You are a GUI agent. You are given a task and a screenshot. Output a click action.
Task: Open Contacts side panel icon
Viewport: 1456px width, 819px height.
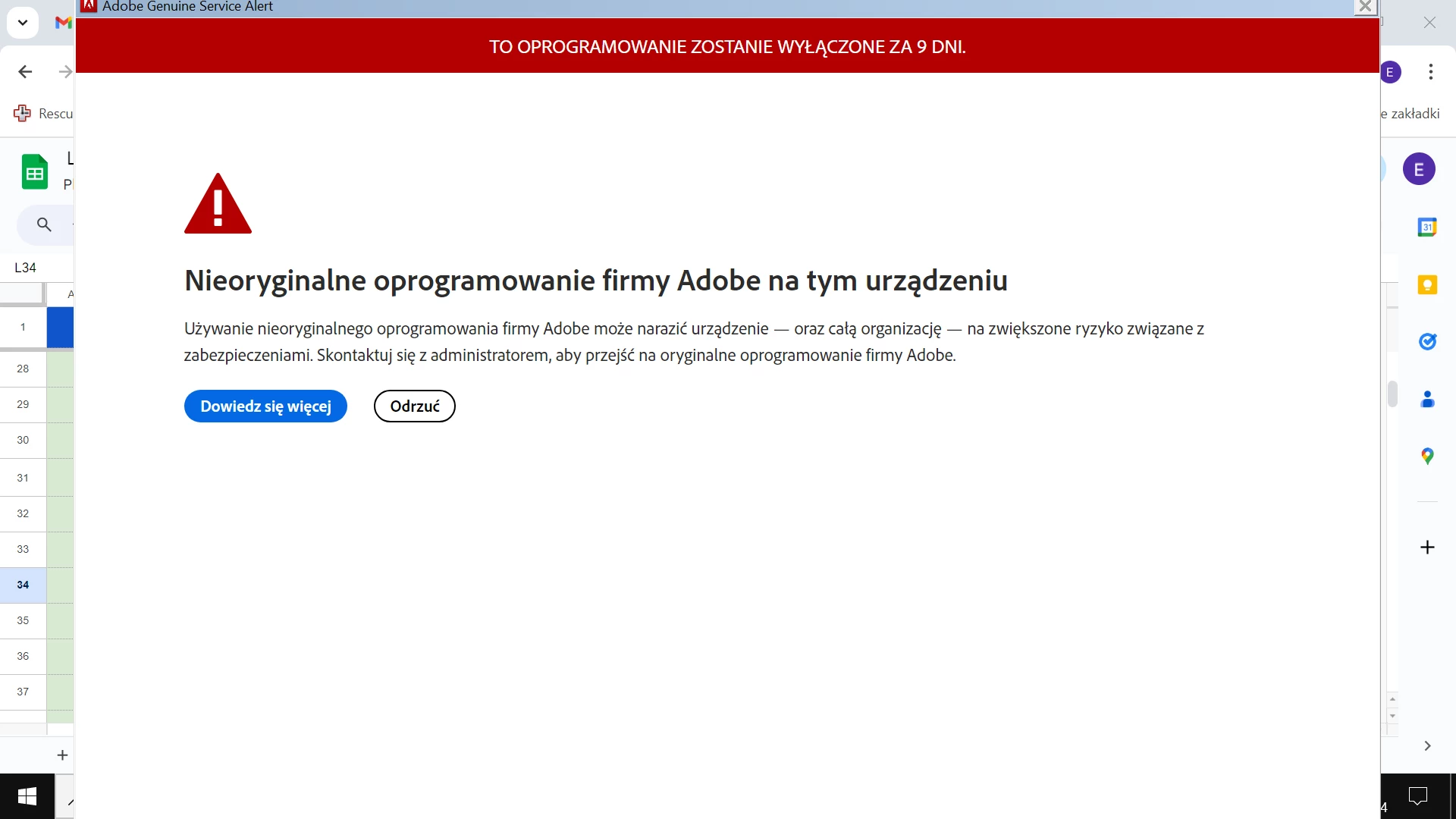pyautogui.click(x=1427, y=399)
